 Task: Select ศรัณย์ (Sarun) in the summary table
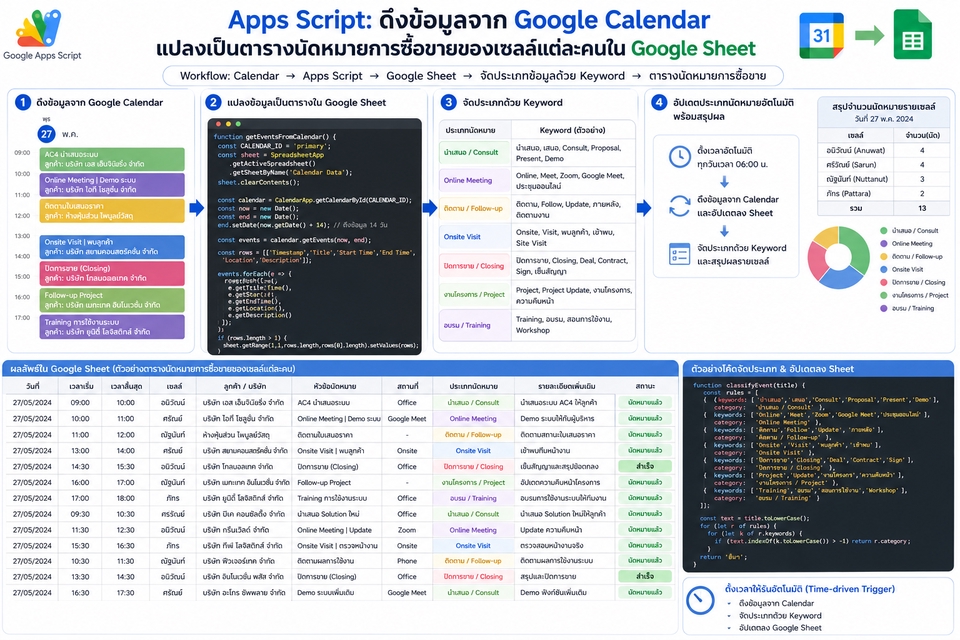coord(851,165)
